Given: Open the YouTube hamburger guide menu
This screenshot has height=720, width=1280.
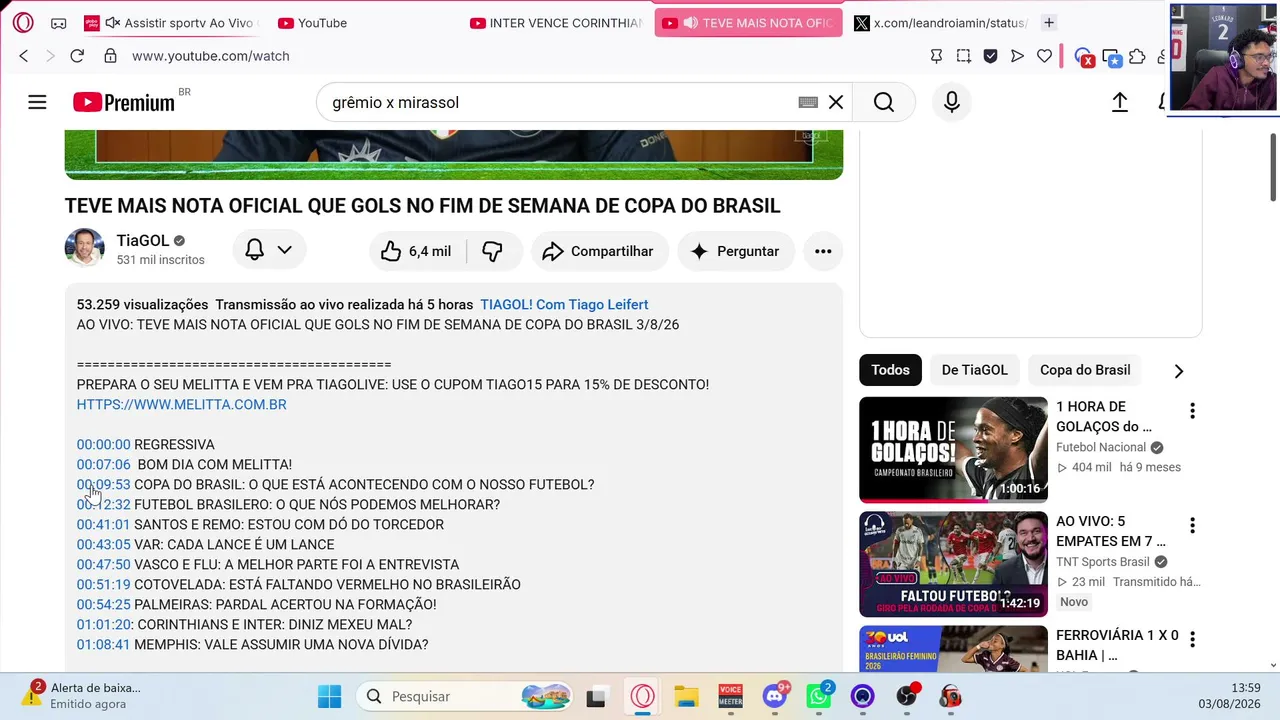Looking at the screenshot, I should [x=37, y=102].
